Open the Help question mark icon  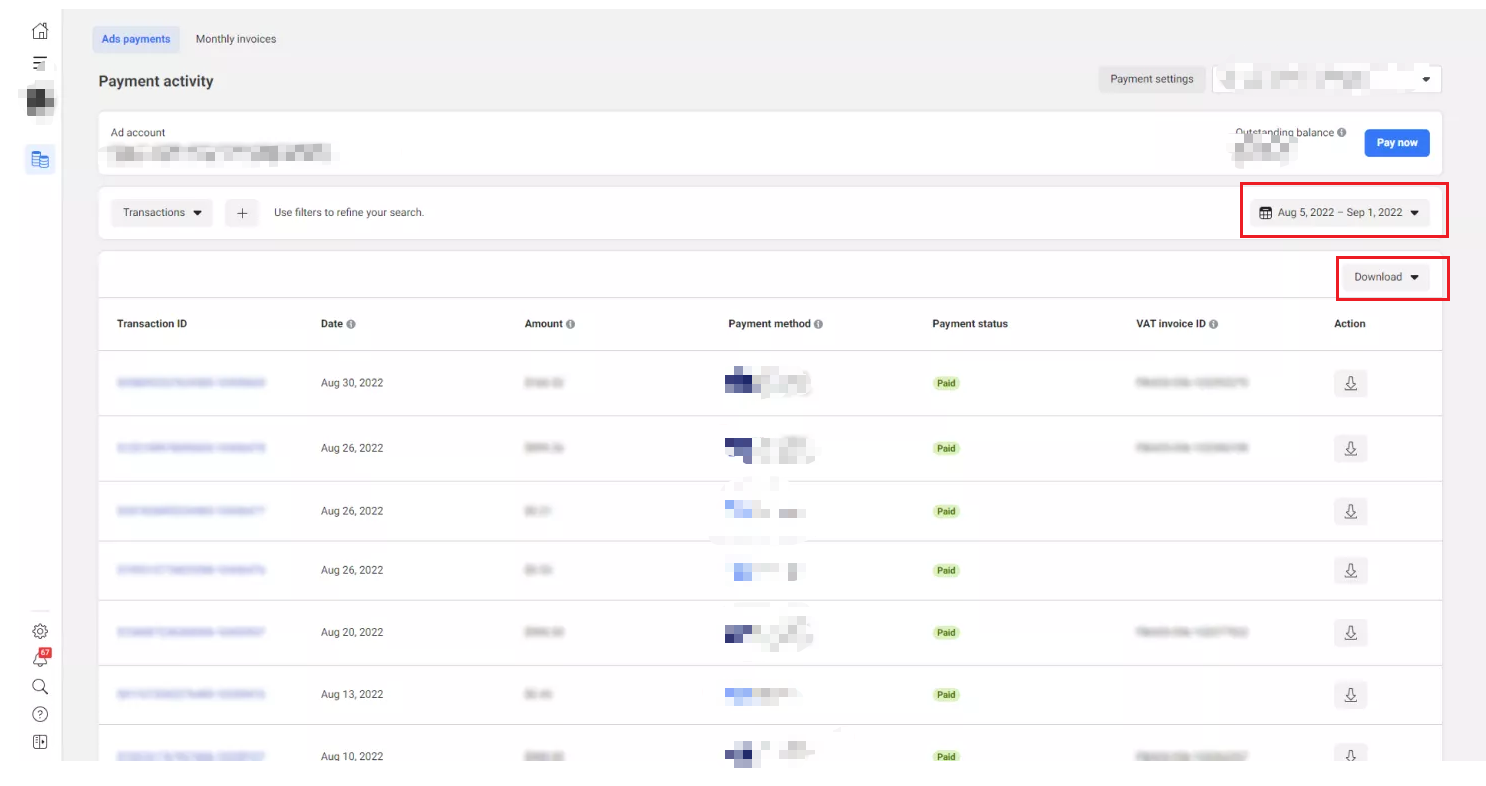(x=40, y=714)
